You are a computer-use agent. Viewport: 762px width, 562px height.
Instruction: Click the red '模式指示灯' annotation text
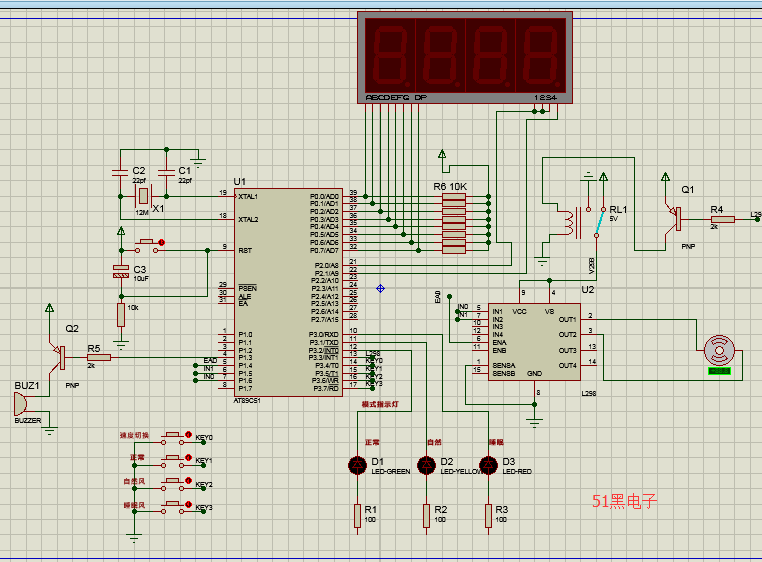click(x=381, y=404)
